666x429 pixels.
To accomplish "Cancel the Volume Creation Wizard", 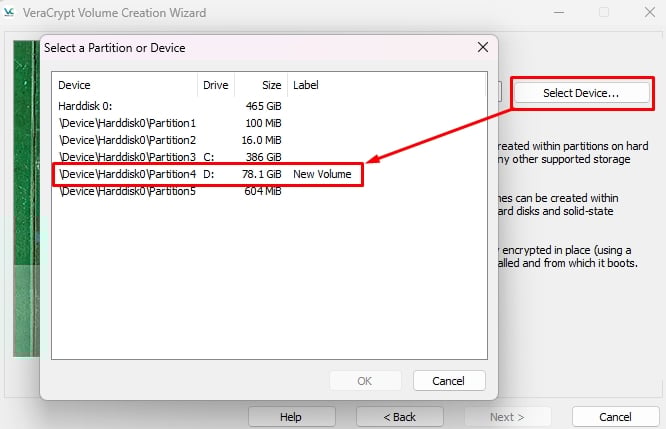I will [615, 417].
